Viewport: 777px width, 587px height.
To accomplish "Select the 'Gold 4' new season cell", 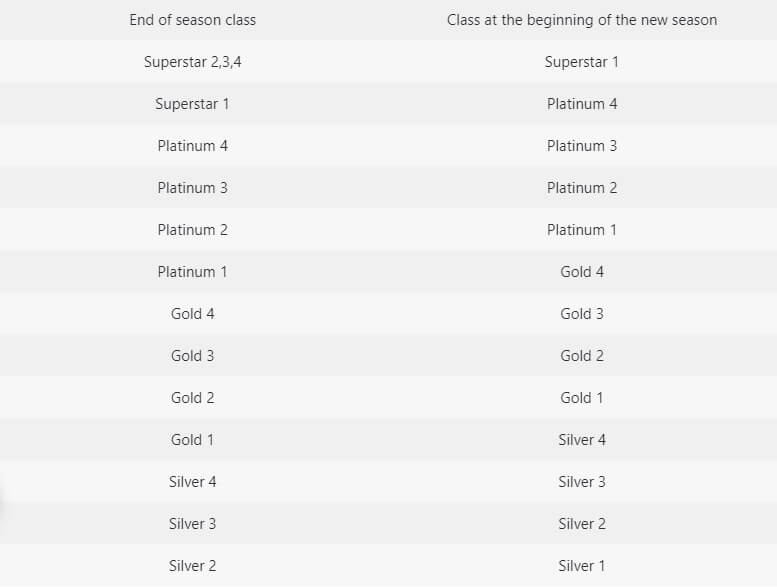I will click(x=582, y=272).
